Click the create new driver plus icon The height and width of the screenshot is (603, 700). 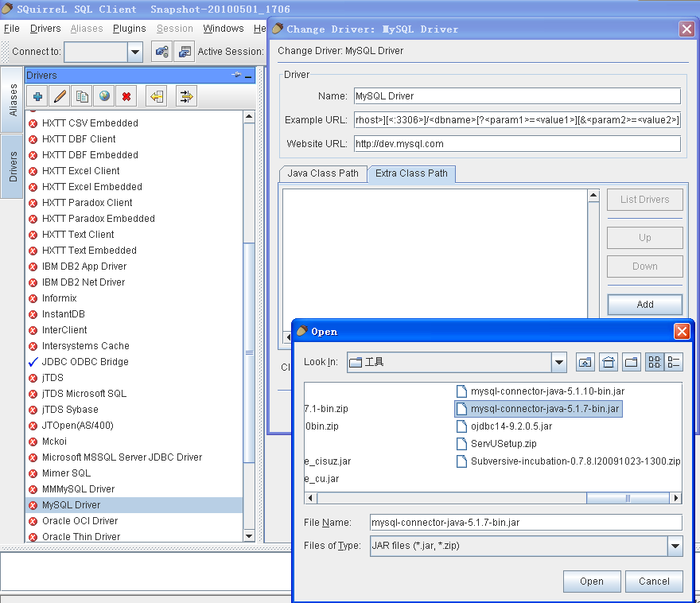click(38, 96)
